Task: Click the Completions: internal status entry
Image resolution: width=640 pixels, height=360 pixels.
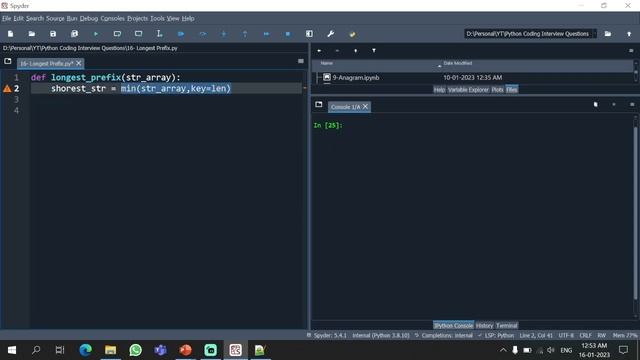Action: pyautogui.click(x=443, y=336)
